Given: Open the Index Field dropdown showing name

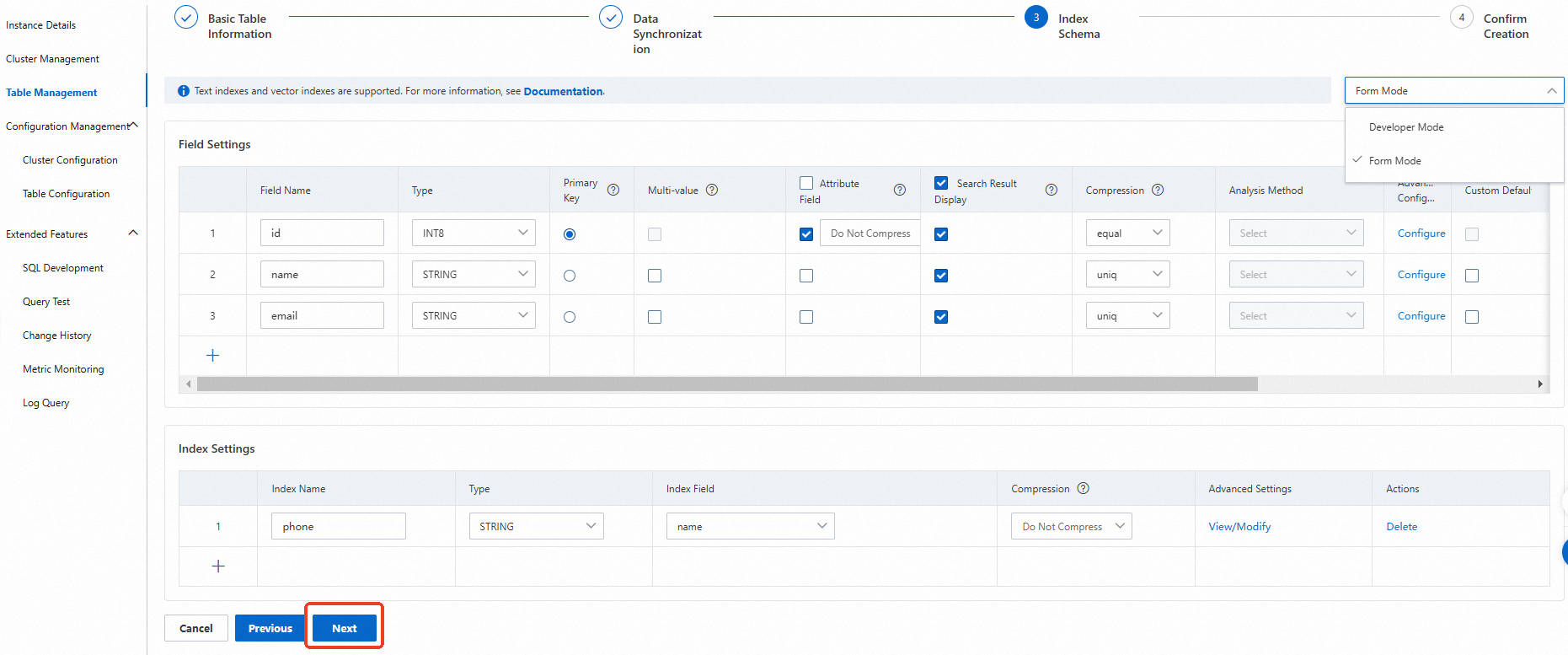Looking at the screenshot, I should coord(750,527).
